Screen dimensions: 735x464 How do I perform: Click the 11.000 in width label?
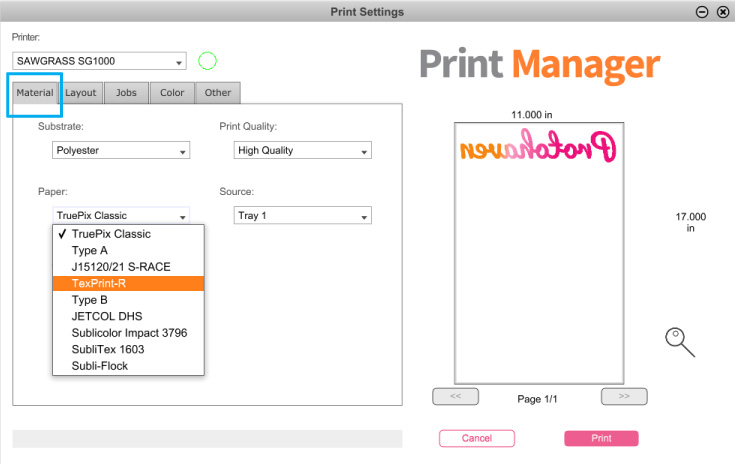(x=532, y=115)
